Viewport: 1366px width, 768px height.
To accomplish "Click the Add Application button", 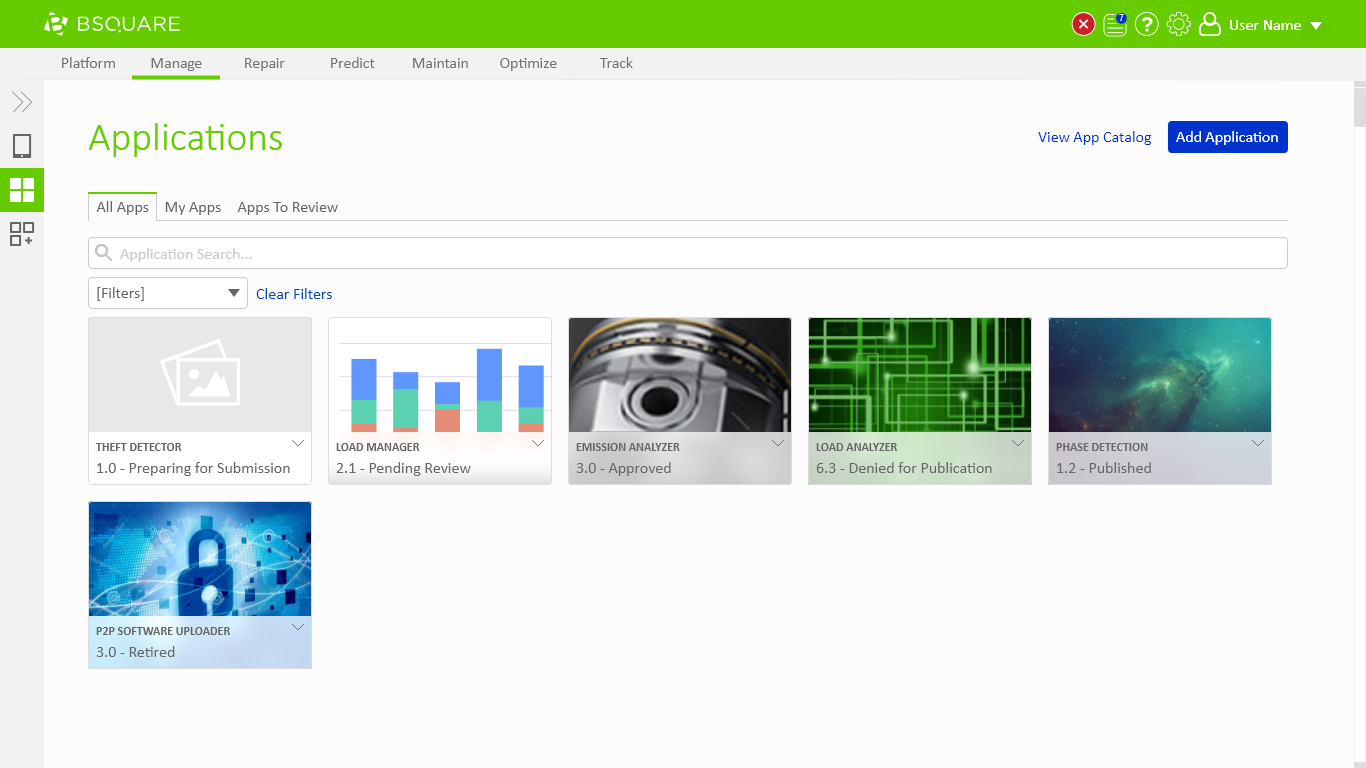I will (x=1227, y=137).
